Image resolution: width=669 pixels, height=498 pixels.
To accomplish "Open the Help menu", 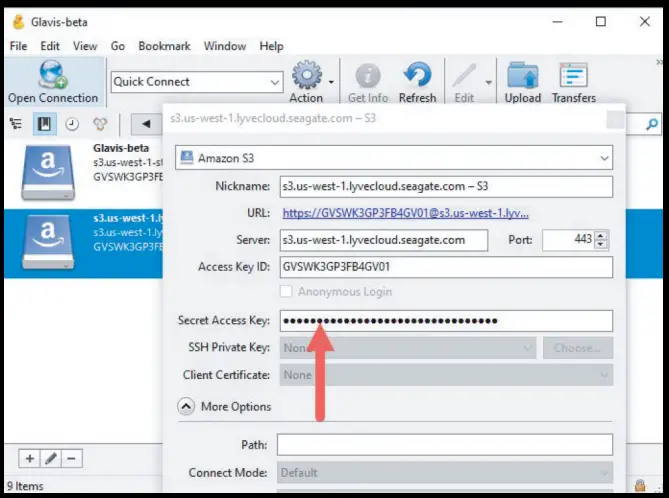I will pos(271,46).
